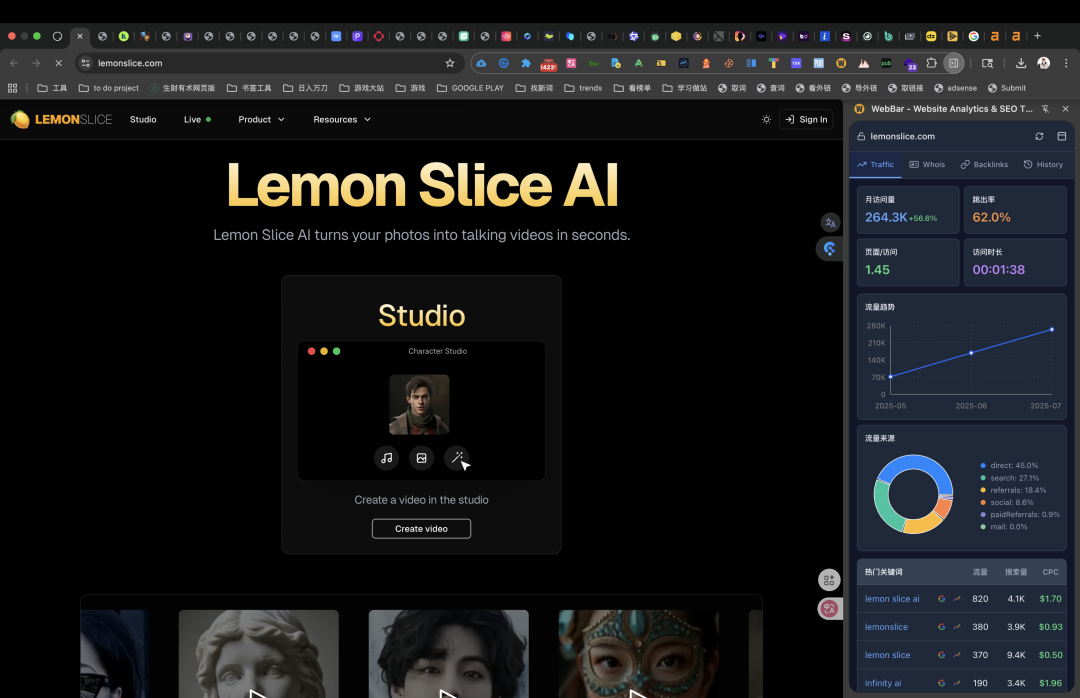Click the site info icon in address bar

click(x=85, y=63)
